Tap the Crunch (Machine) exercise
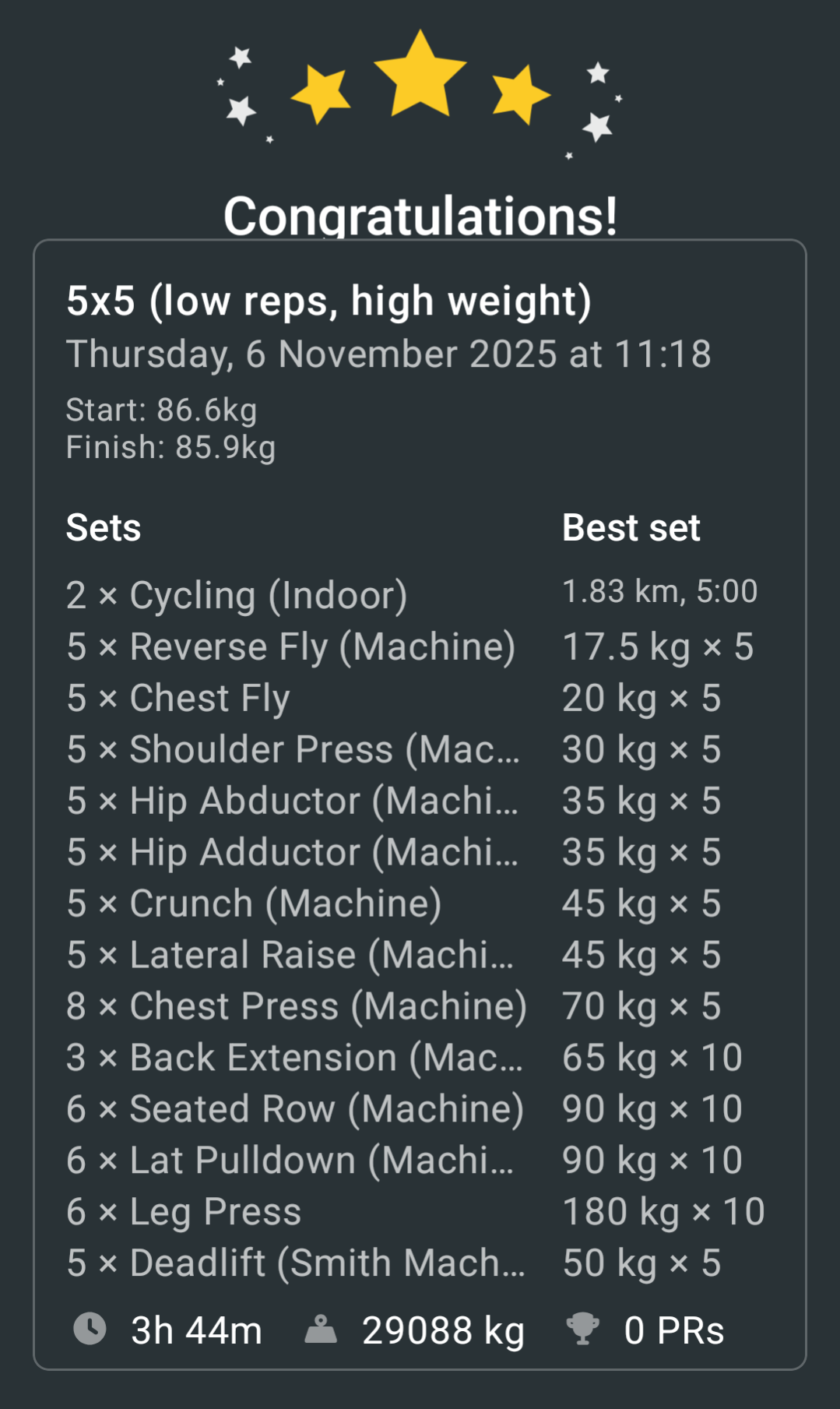Viewport: 840px width, 1409px height. [x=254, y=904]
